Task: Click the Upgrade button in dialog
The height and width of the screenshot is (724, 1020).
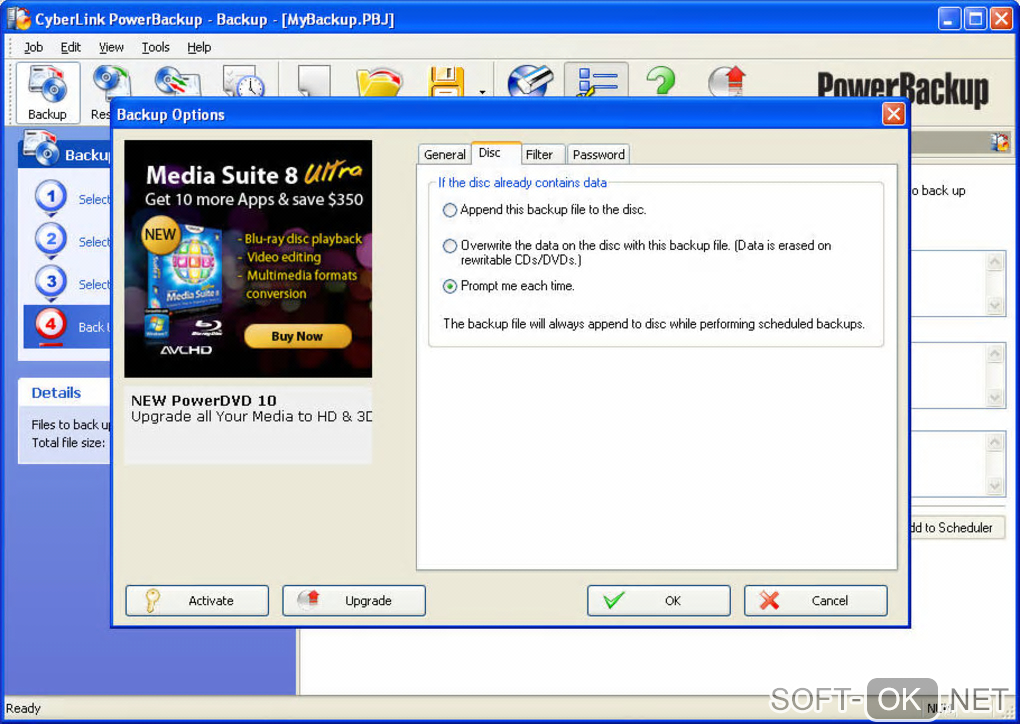Action: [354, 600]
